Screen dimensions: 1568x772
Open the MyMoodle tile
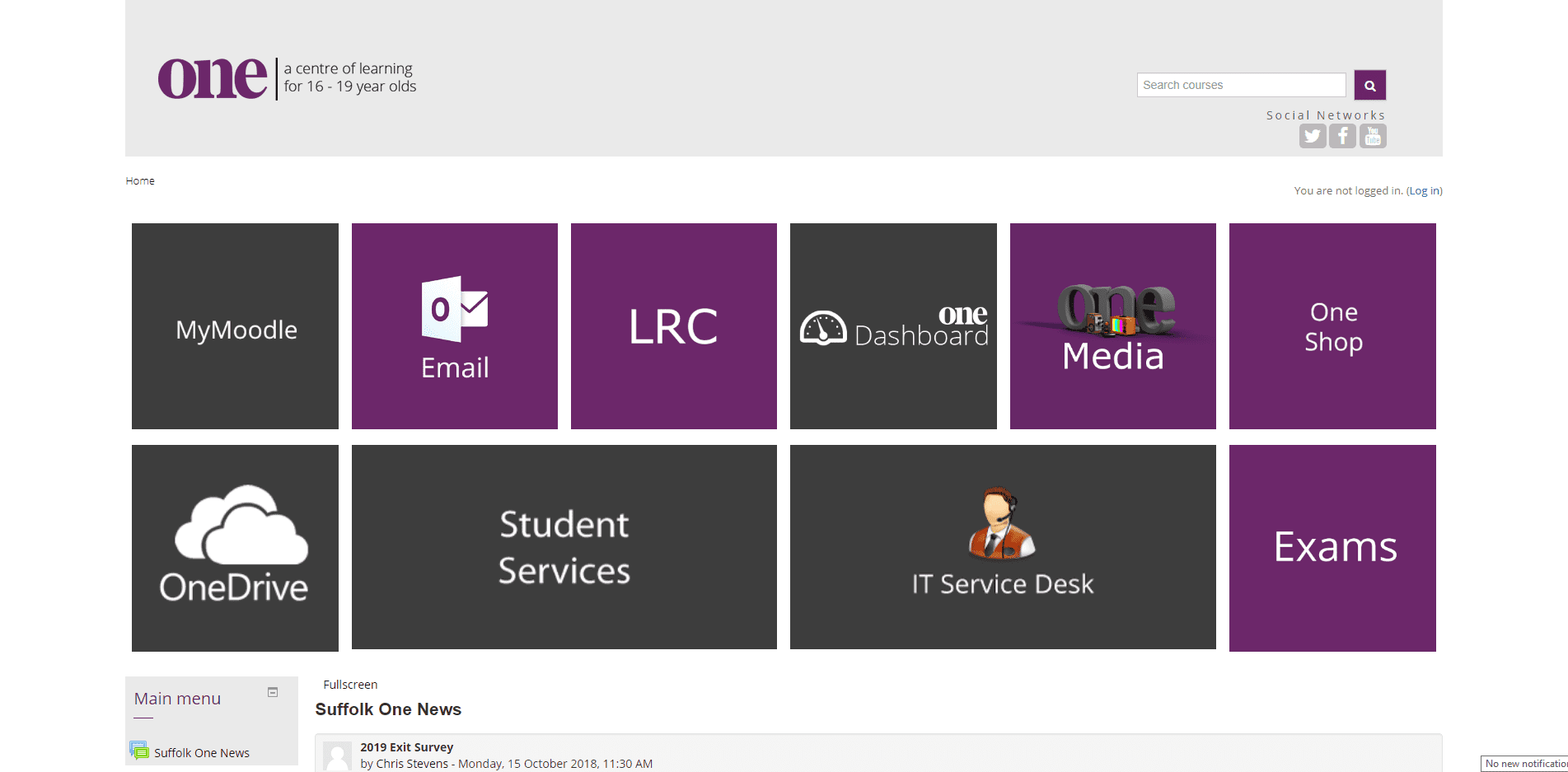pyautogui.click(x=235, y=326)
